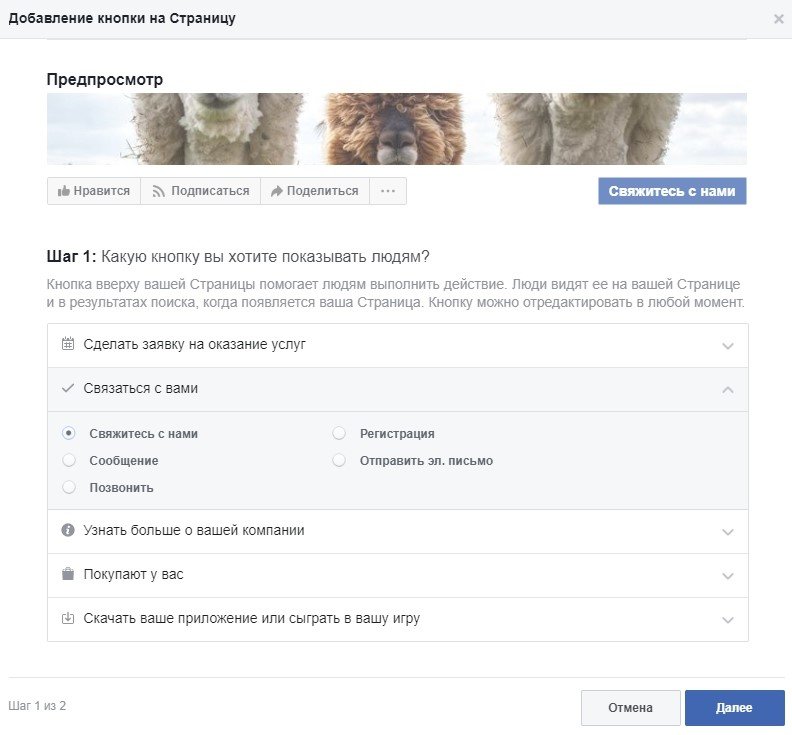This screenshot has width=792, height=735.
Task: Expand the 'Сделать заявку на оказание услуг' section chevron
Action: coord(728,346)
